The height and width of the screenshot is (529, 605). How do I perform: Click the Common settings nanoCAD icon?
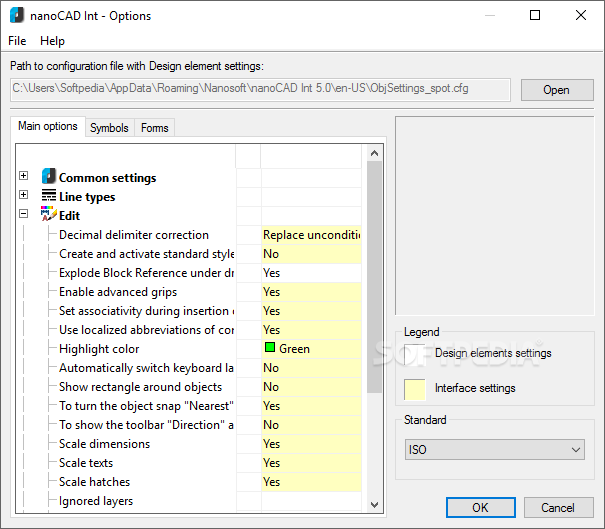(49, 176)
